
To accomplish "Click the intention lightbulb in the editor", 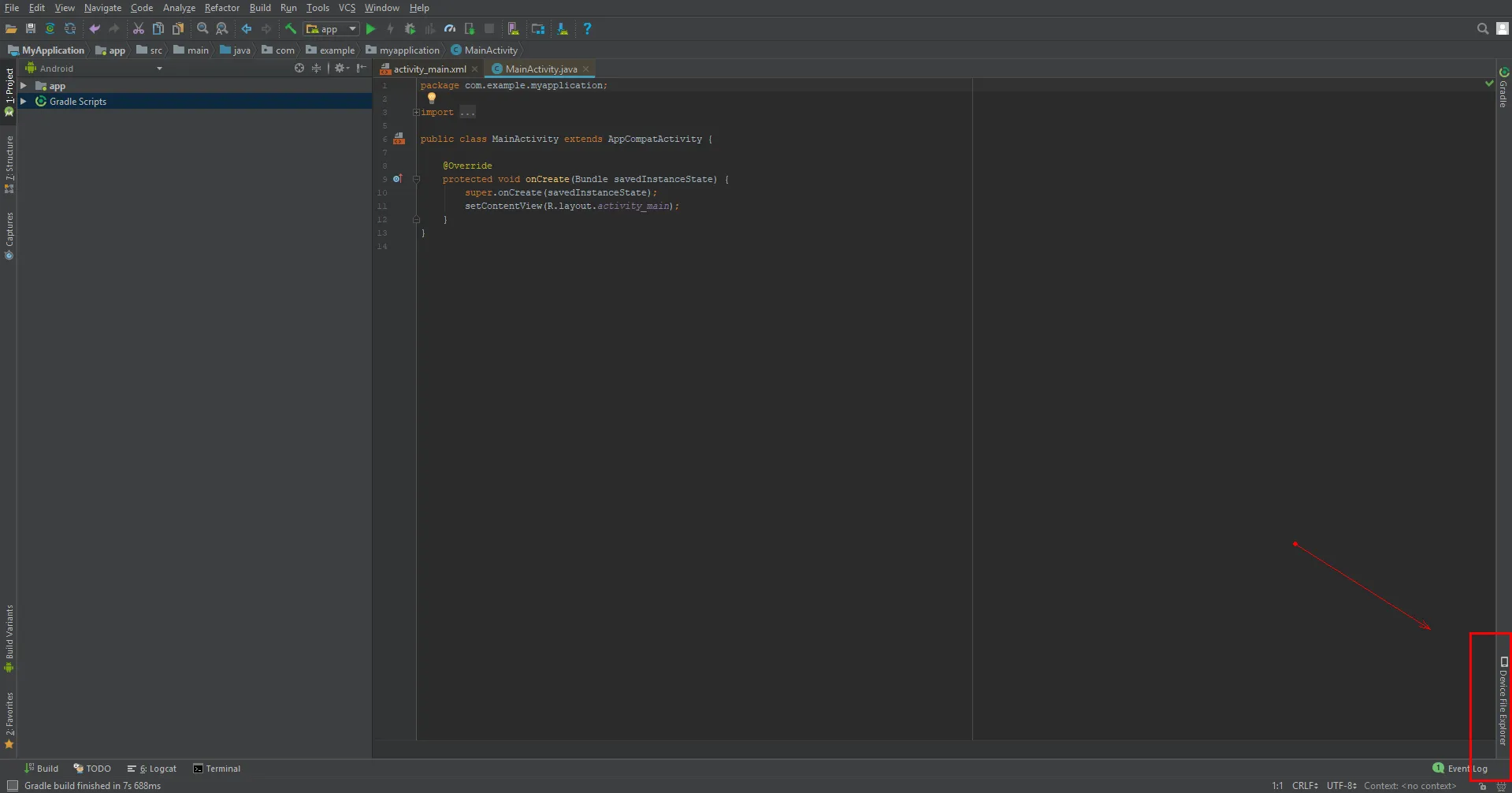I will tap(431, 99).
